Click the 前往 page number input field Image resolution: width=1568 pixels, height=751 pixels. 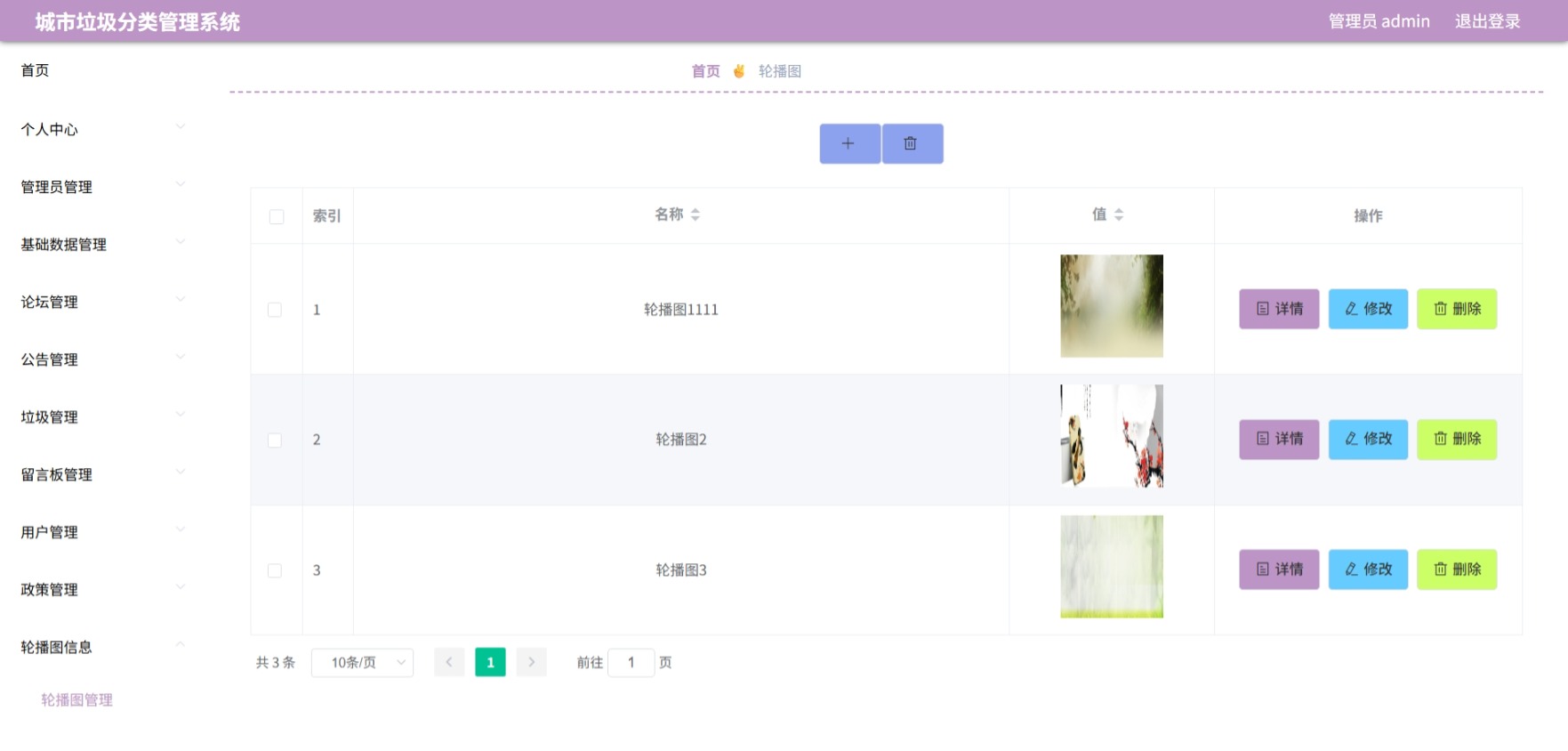tap(631, 662)
